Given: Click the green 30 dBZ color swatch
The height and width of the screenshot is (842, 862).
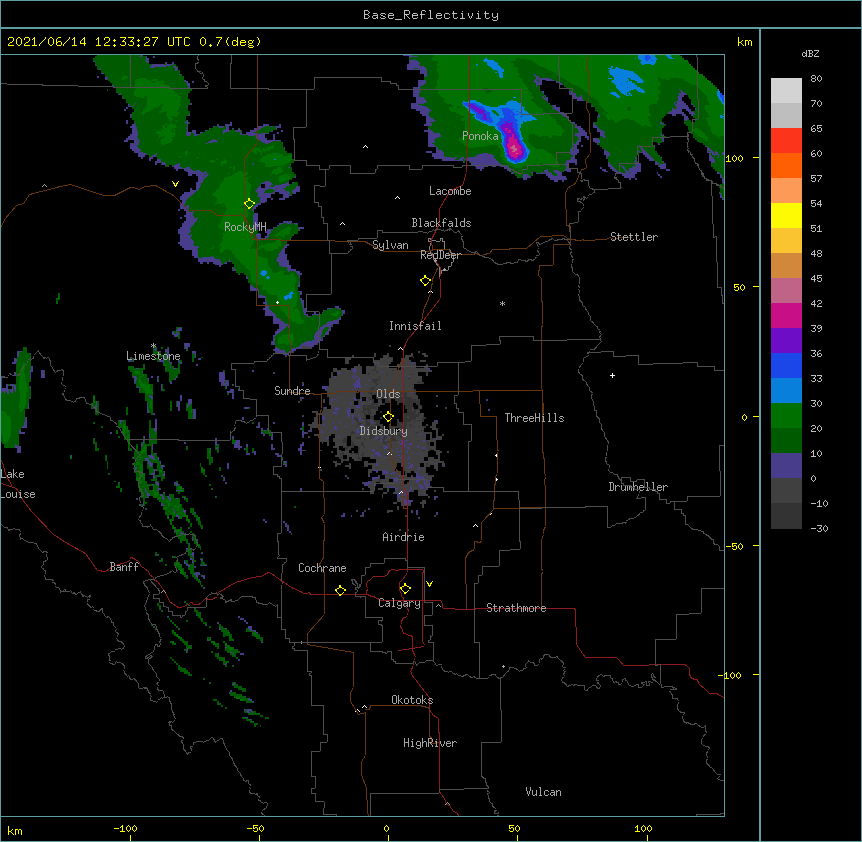Looking at the screenshot, I should 786,416.
